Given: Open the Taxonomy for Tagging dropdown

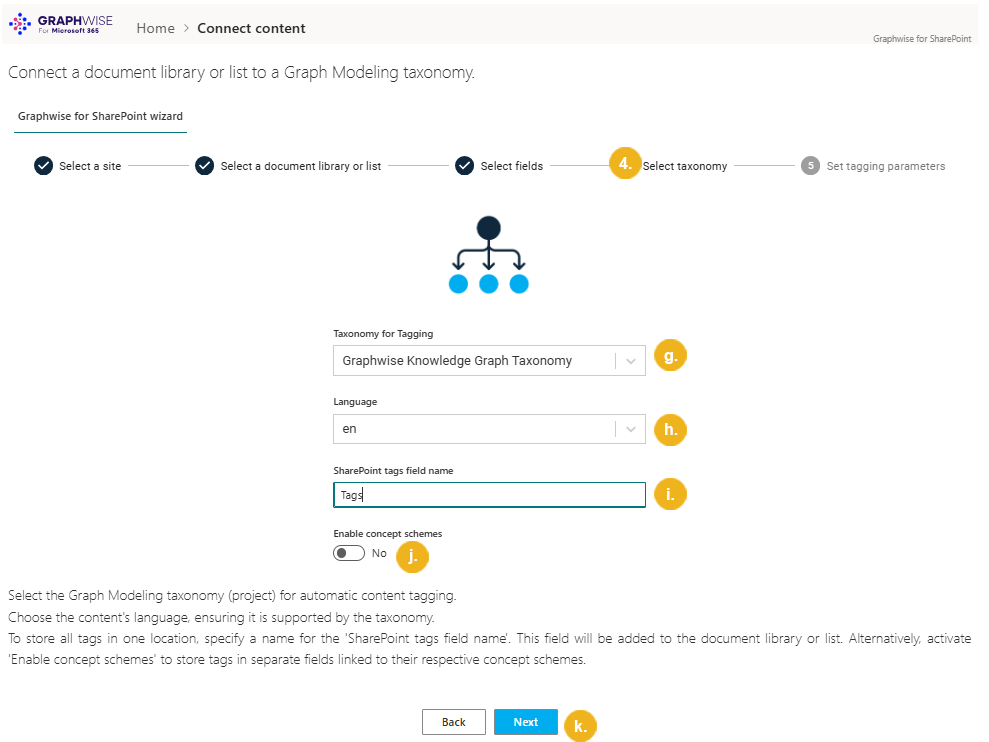Looking at the screenshot, I should (x=489, y=360).
